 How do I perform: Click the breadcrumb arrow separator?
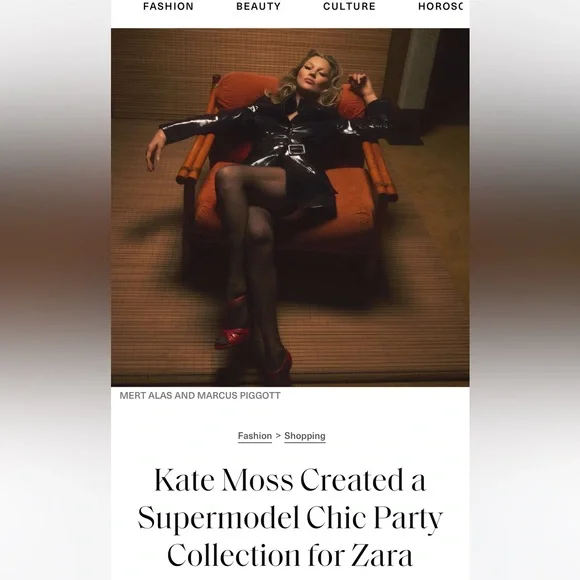(x=278, y=436)
